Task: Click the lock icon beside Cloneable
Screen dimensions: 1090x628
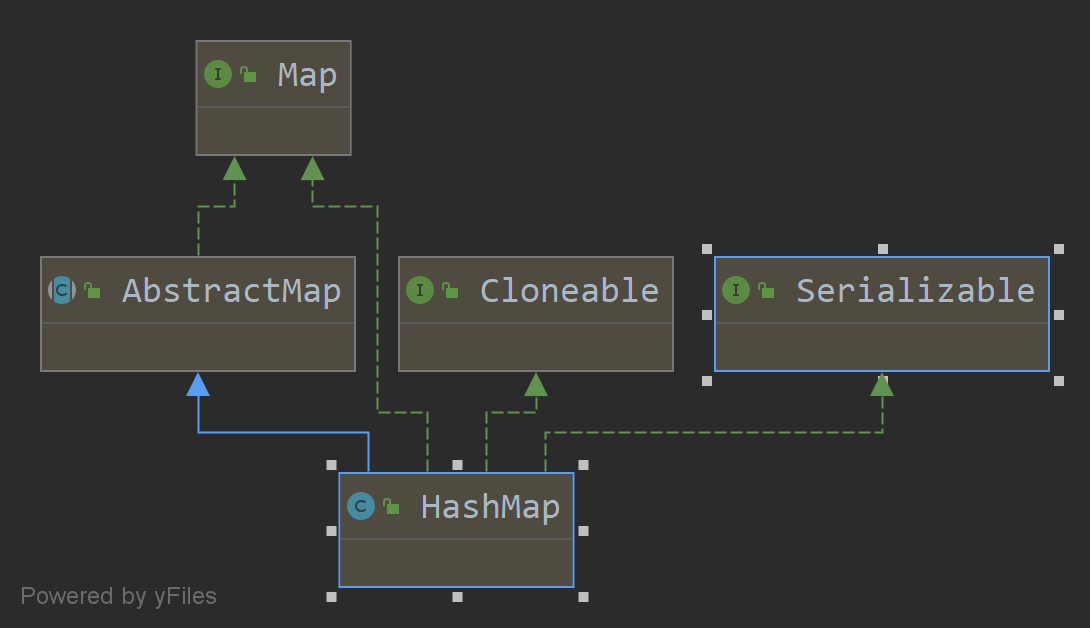Action: tap(448, 289)
